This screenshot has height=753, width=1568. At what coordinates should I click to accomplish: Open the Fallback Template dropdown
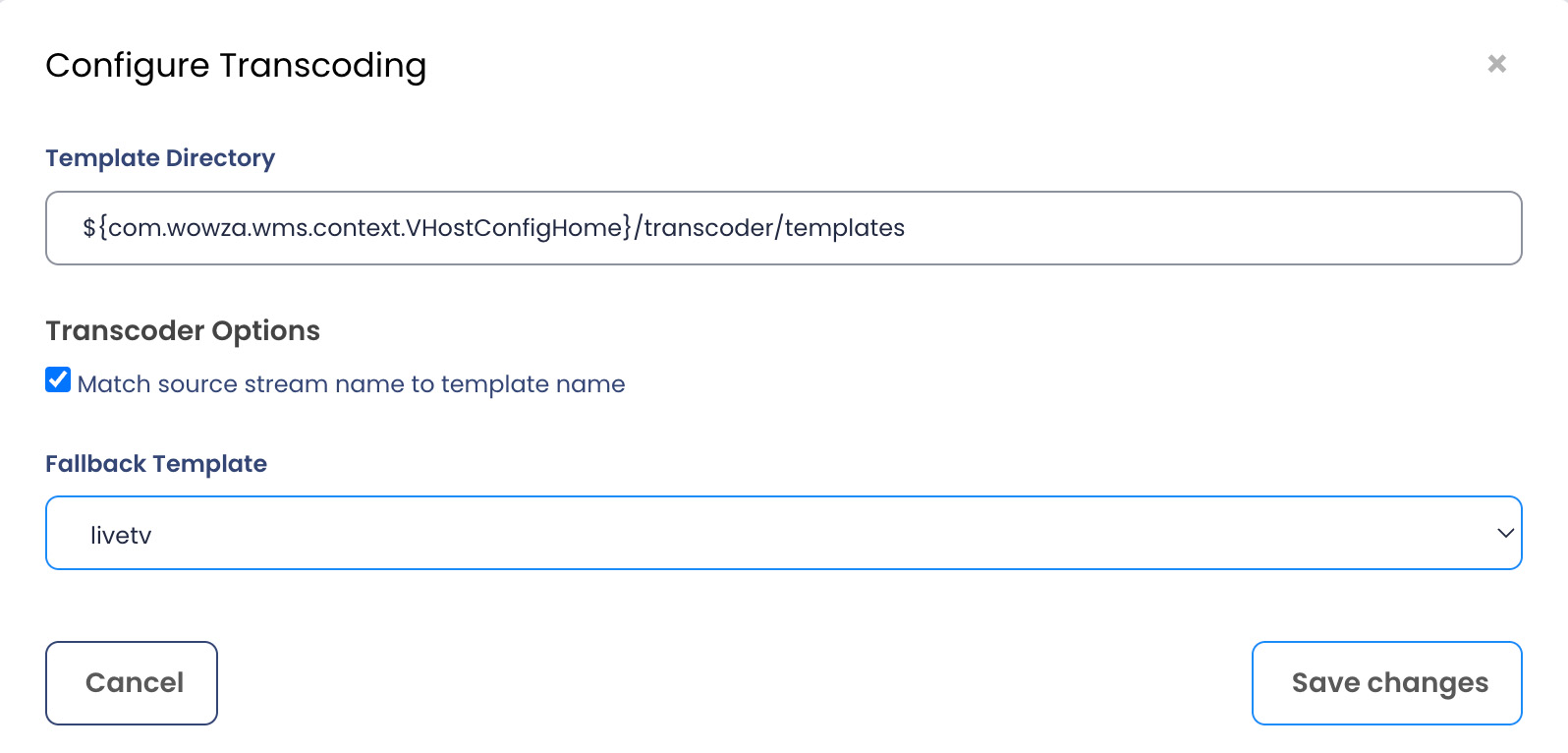pos(783,533)
